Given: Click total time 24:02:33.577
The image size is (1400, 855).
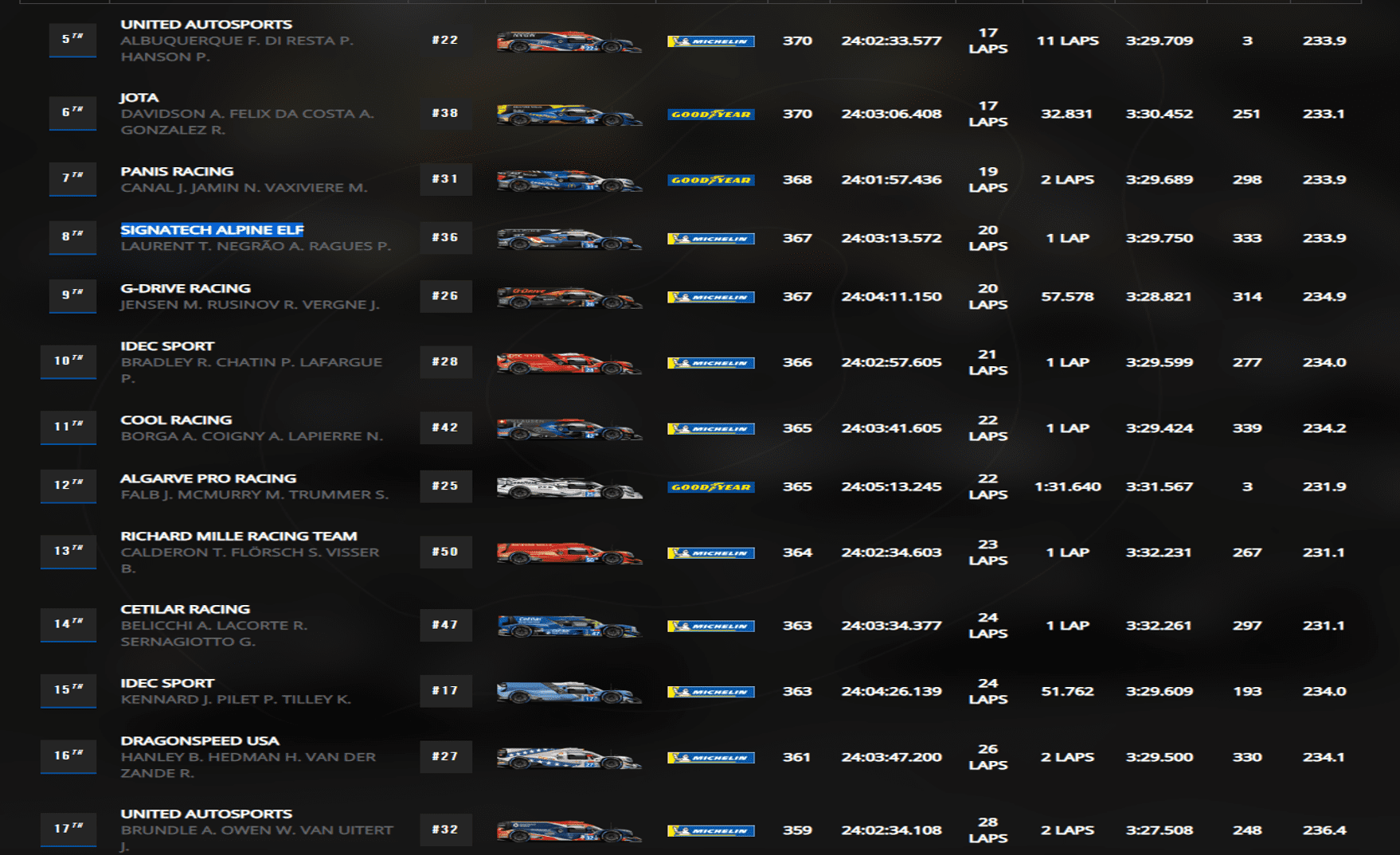Looking at the screenshot, I should click(x=891, y=41).
